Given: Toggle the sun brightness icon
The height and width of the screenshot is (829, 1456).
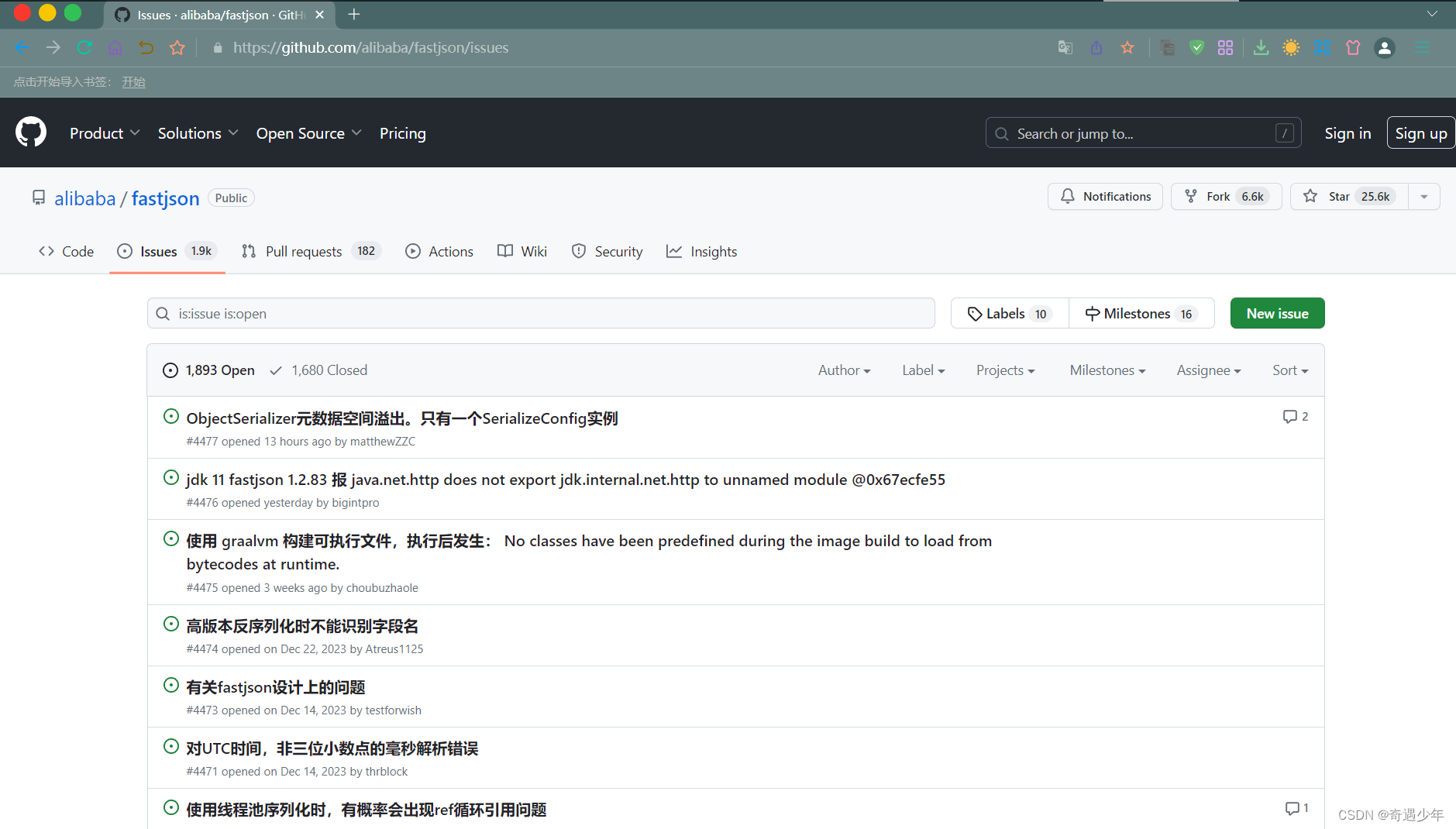Looking at the screenshot, I should 1291,47.
